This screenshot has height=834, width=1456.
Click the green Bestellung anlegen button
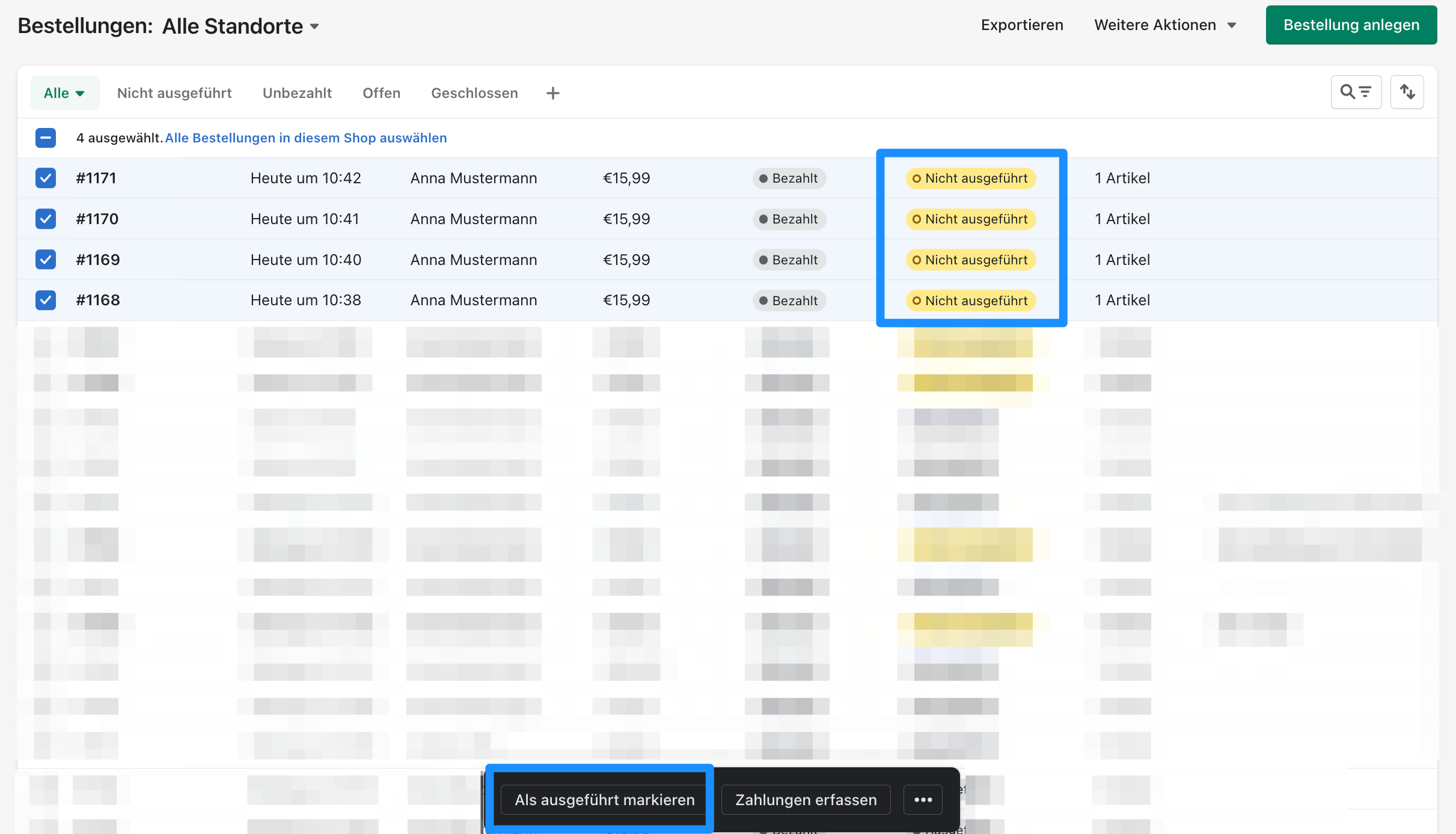point(1351,25)
